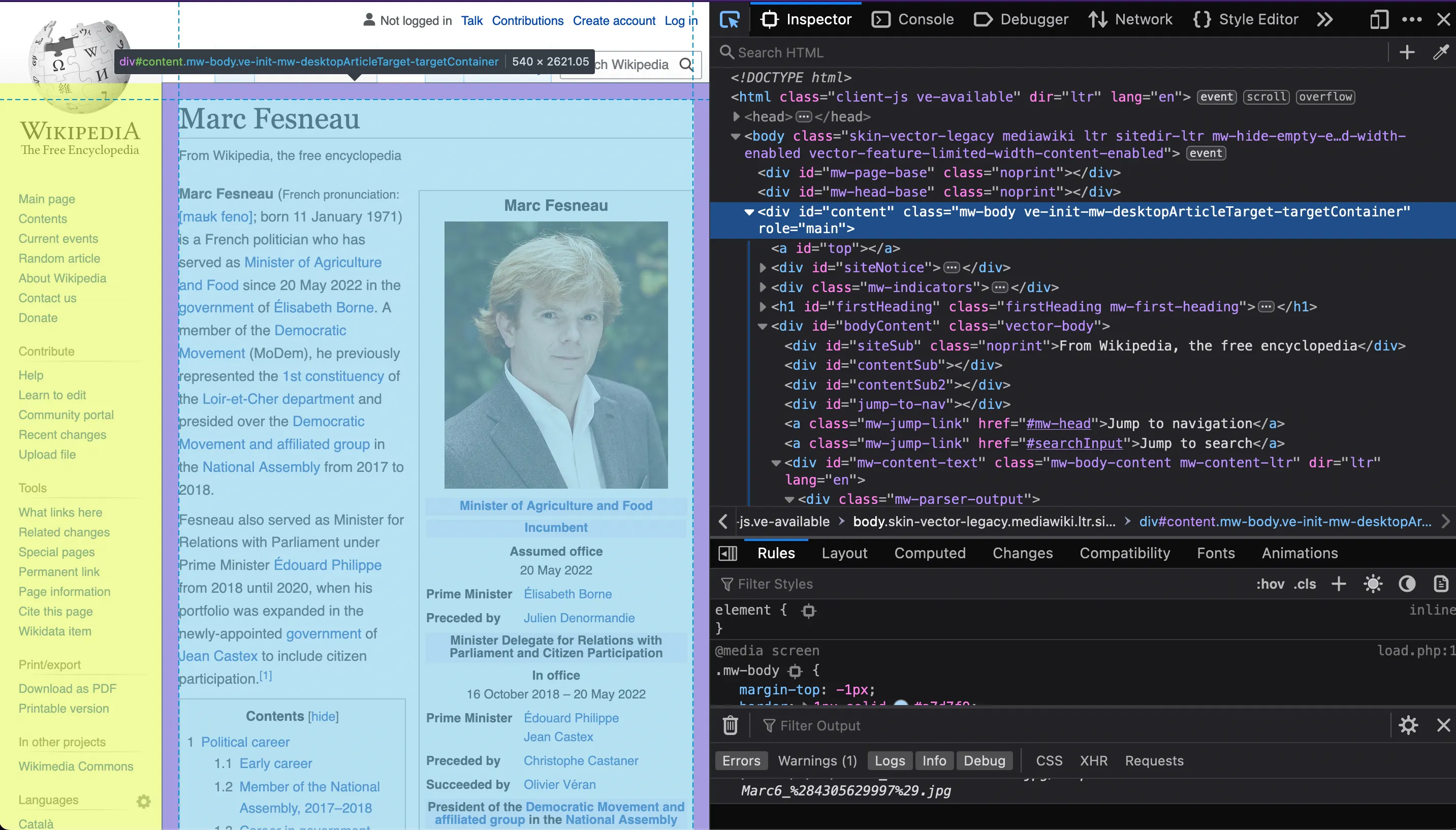Select the element picker tool
Image resolution: width=1456 pixels, height=830 pixels.
click(730, 19)
